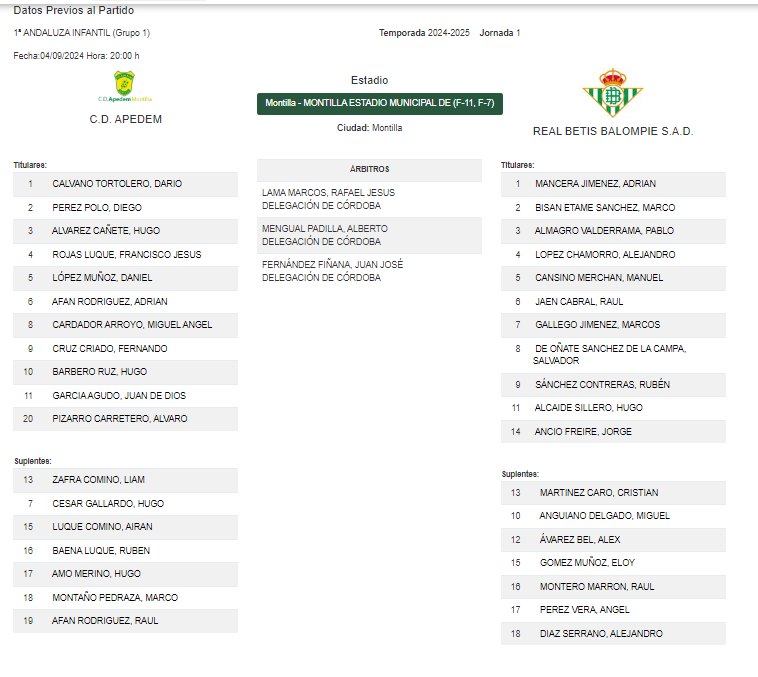The height and width of the screenshot is (677, 758).
Task: Click the Real Betis Balompié crest
Action: [612, 93]
